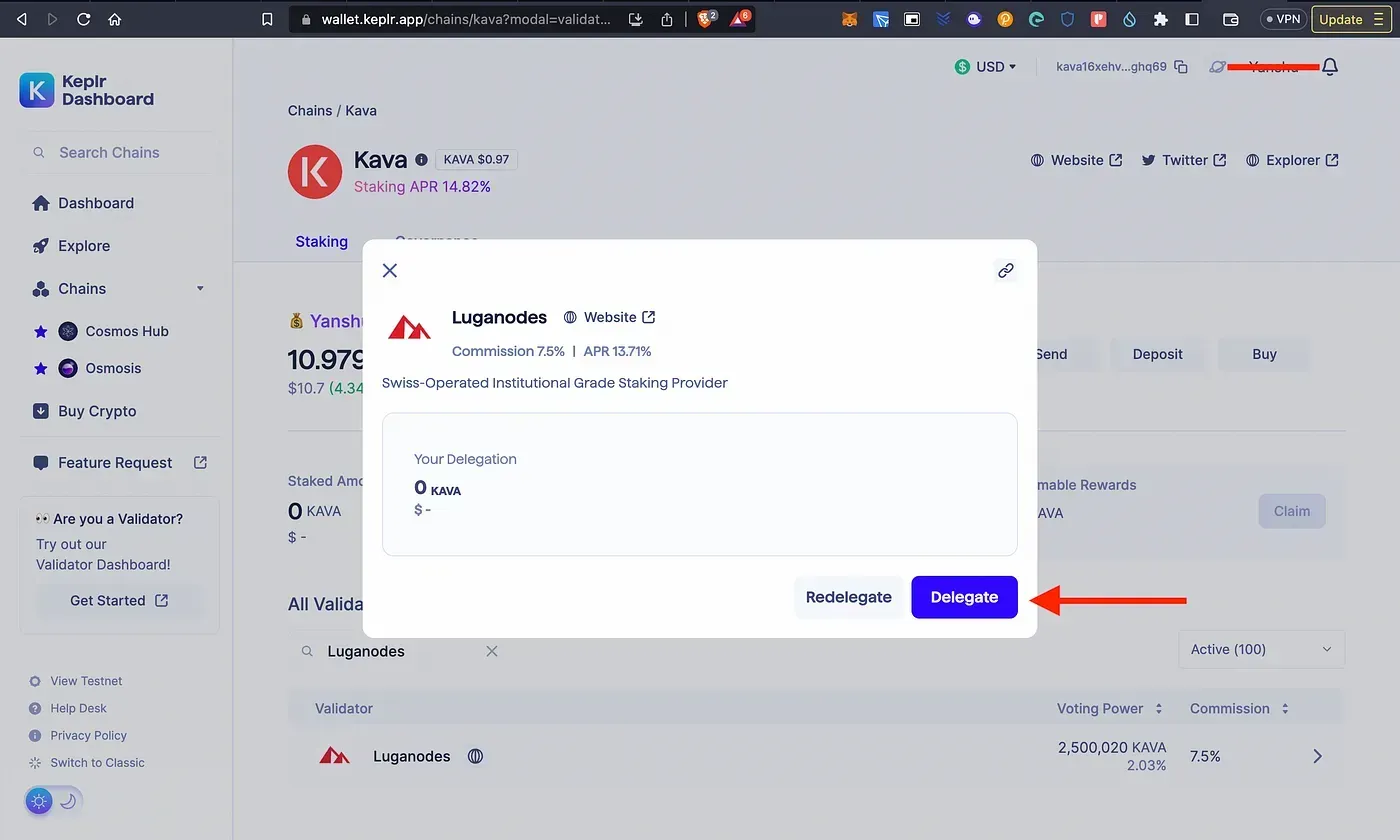Open Privacy Policy link
The width and height of the screenshot is (1400, 840).
pyautogui.click(x=79, y=735)
